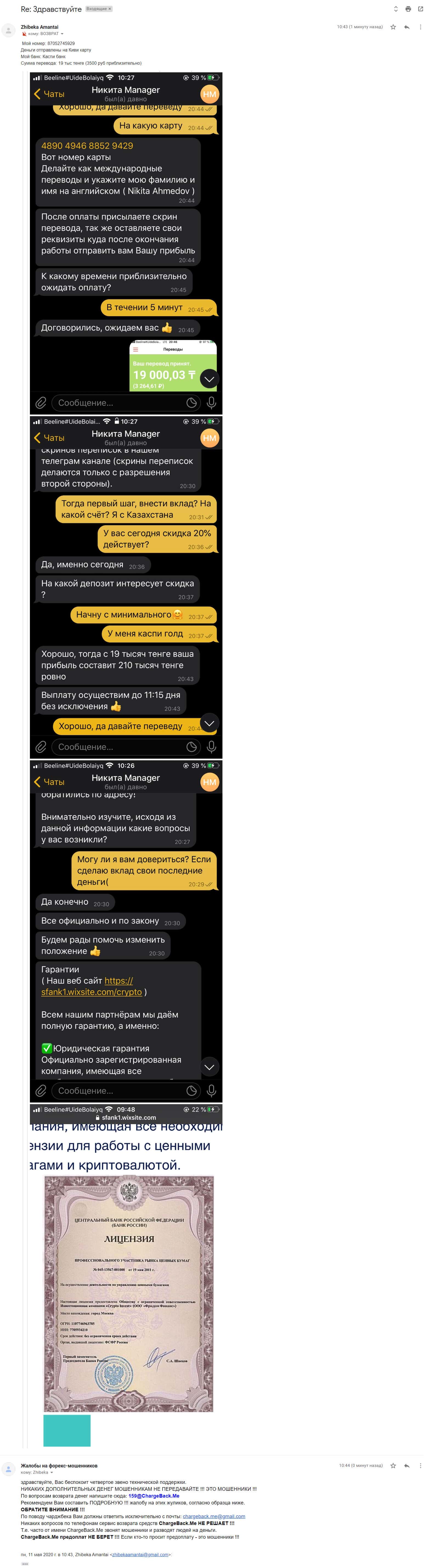Expand recipient details next to кому: ВОЗВРАТ
The image size is (429, 1568).
click(x=61, y=34)
